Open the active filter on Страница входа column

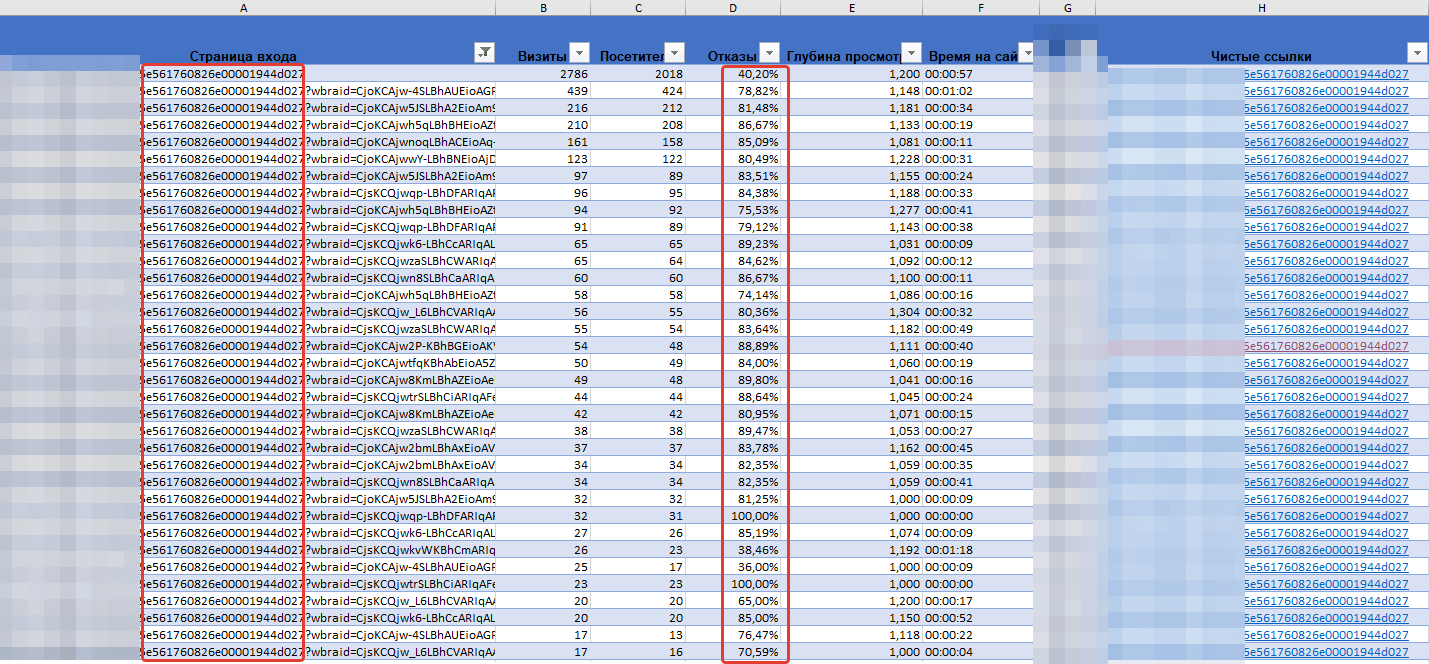click(x=483, y=53)
